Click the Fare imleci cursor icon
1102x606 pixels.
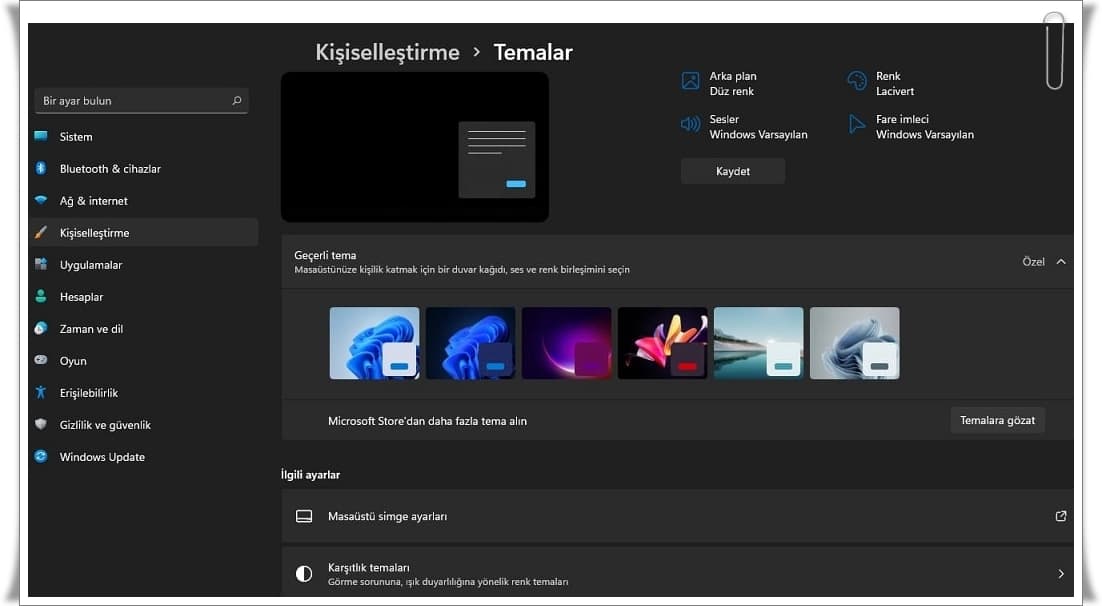click(857, 125)
